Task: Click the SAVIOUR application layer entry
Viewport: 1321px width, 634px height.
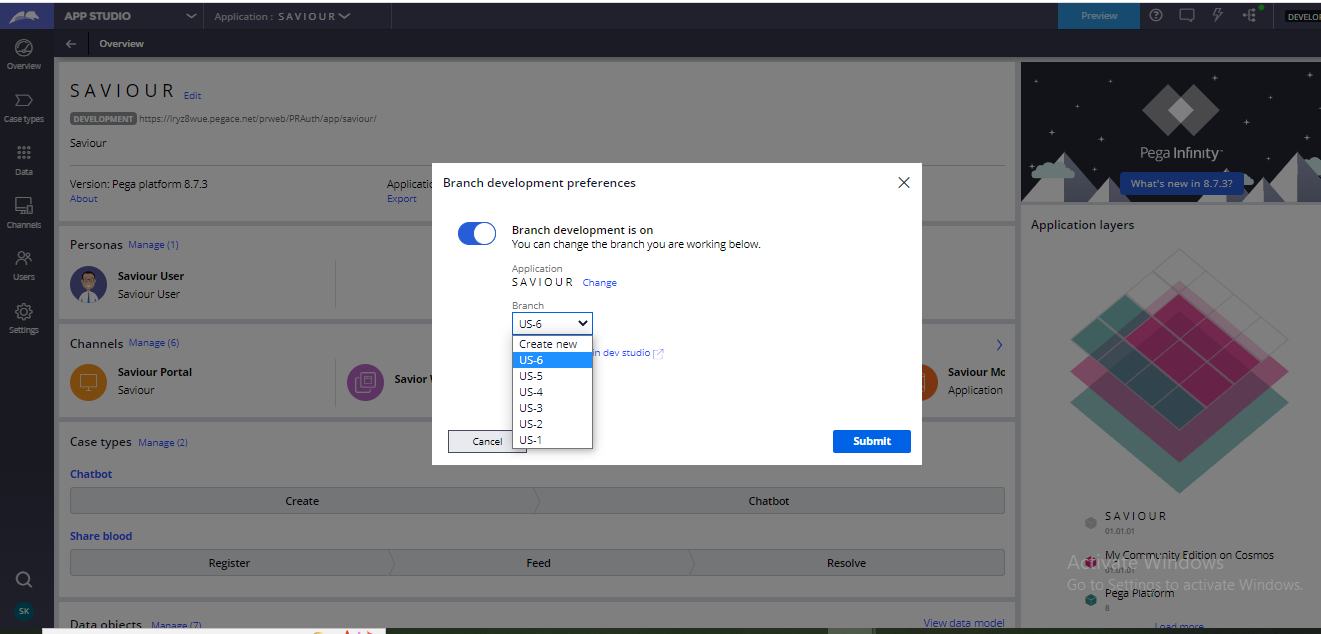Action: (1135, 516)
